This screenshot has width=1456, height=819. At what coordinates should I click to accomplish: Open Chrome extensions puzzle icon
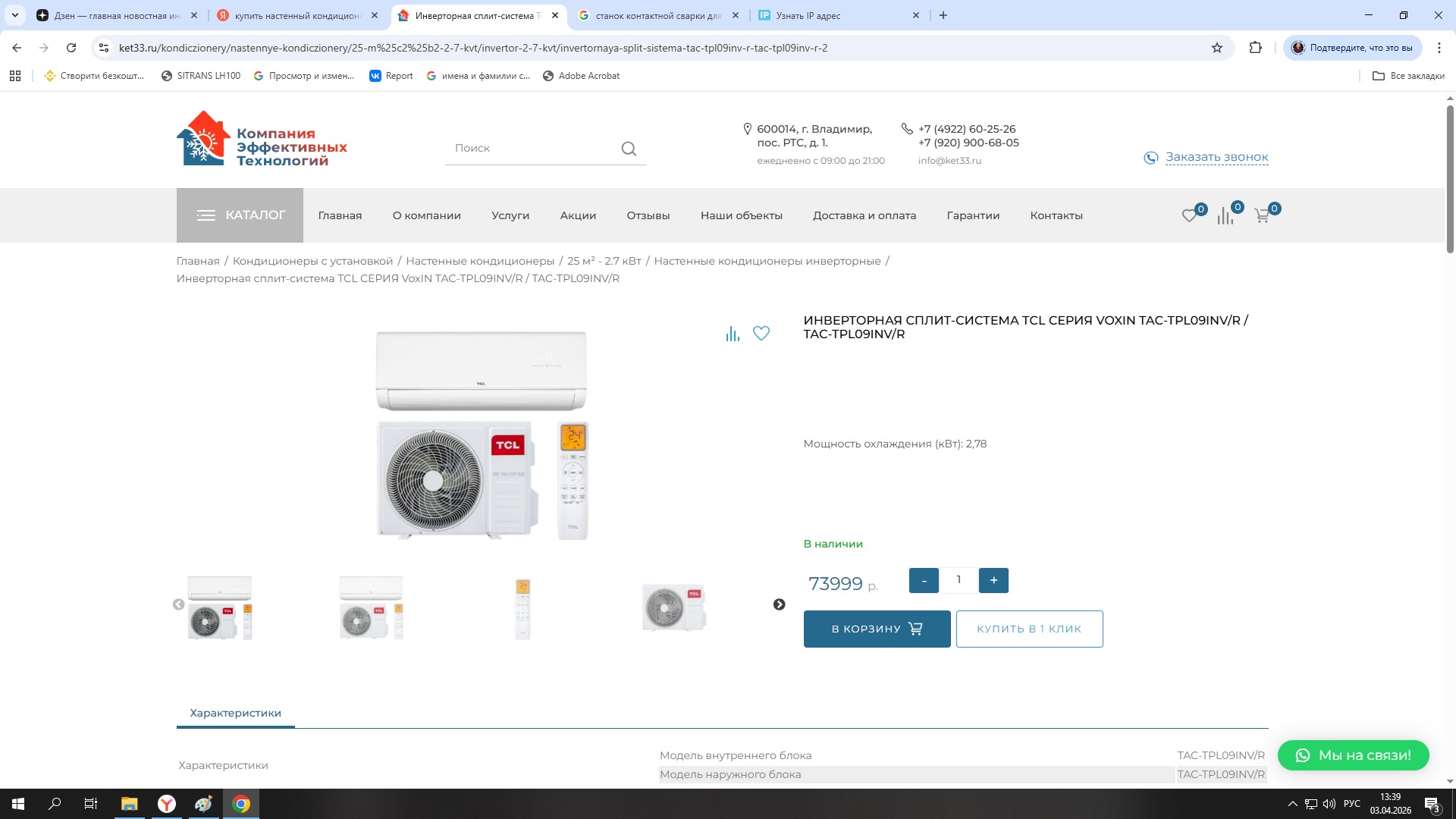click(x=1255, y=48)
